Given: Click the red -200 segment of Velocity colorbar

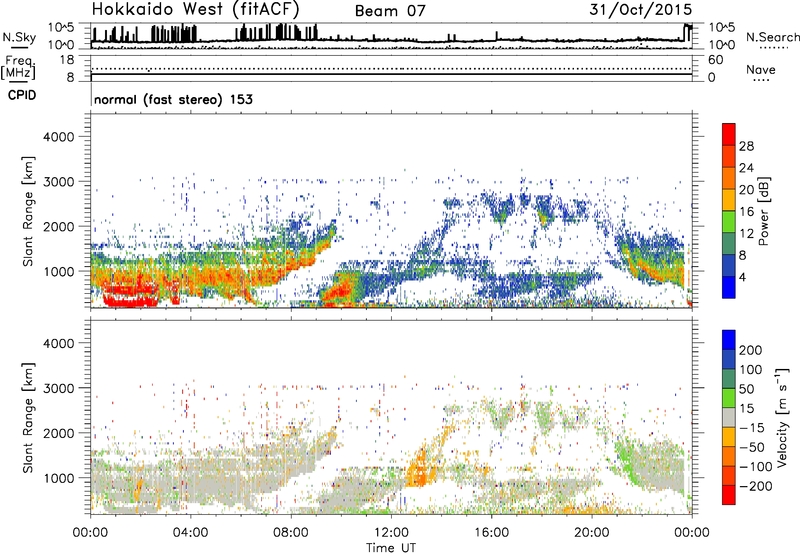Looking at the screenshot, I should point(729,495).
